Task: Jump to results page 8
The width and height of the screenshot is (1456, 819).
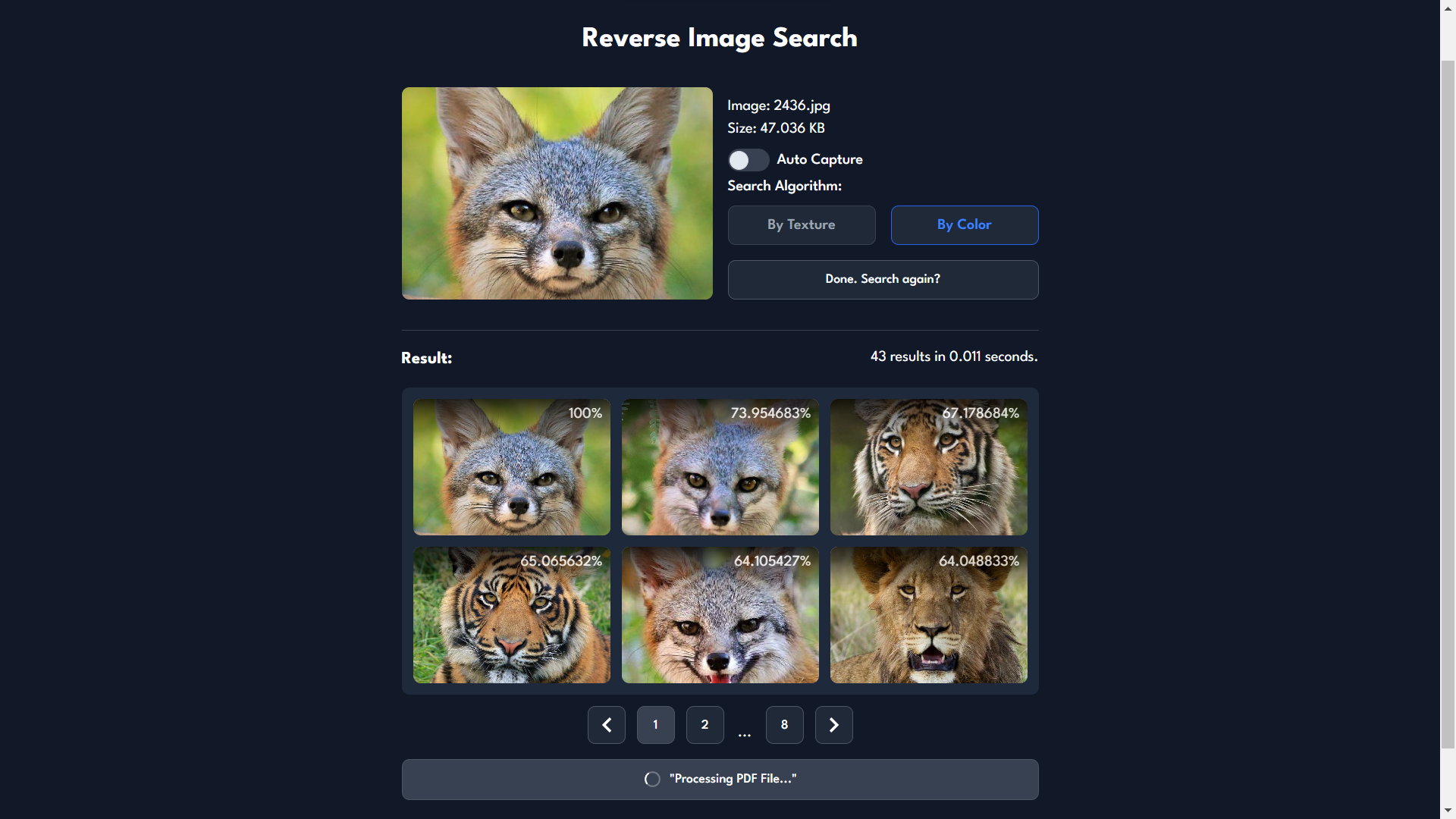Action: [784, 725]
